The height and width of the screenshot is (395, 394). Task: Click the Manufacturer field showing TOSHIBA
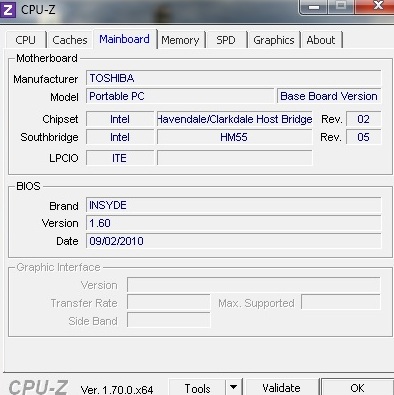[x=233, y=78]
